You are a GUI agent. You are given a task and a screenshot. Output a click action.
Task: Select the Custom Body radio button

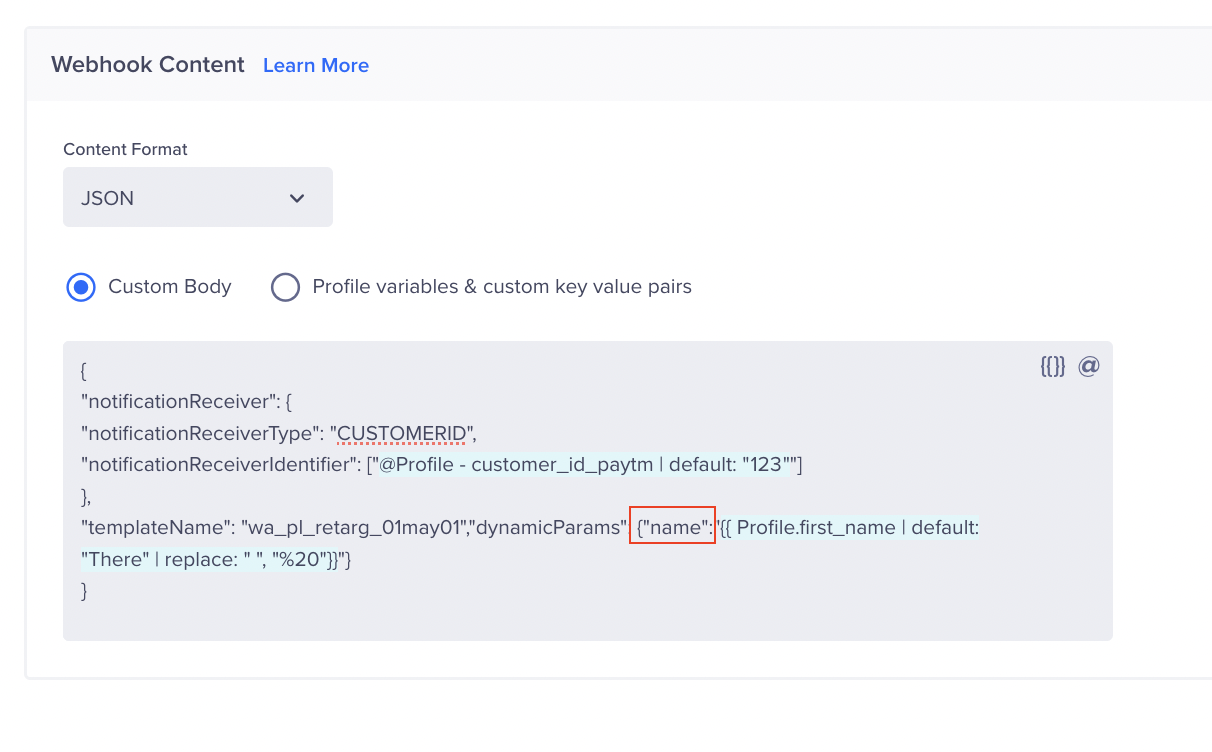(81, 287)
